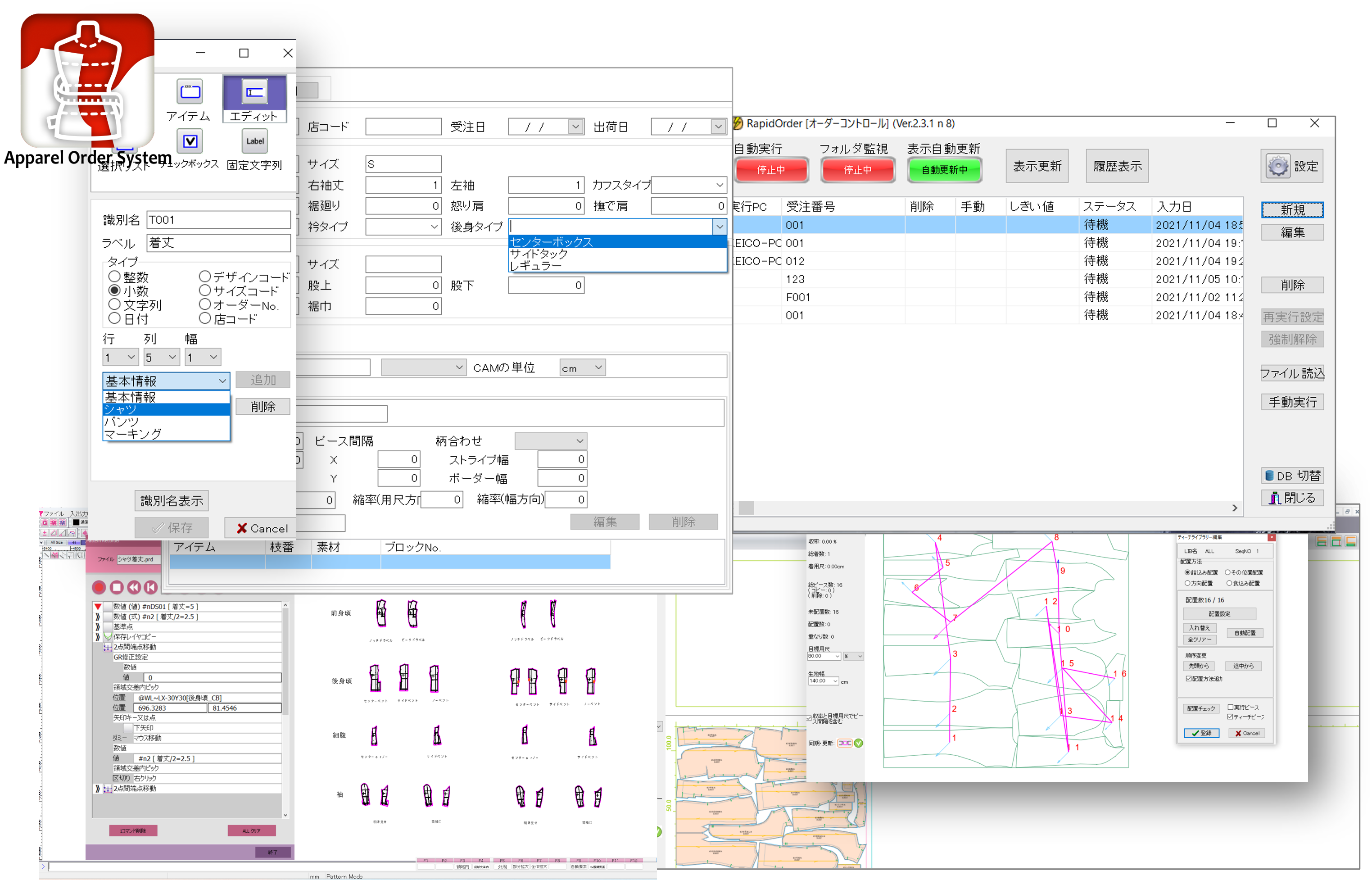Click the 同期・更新 link icon
The image size is (1372, 880).
844,743
